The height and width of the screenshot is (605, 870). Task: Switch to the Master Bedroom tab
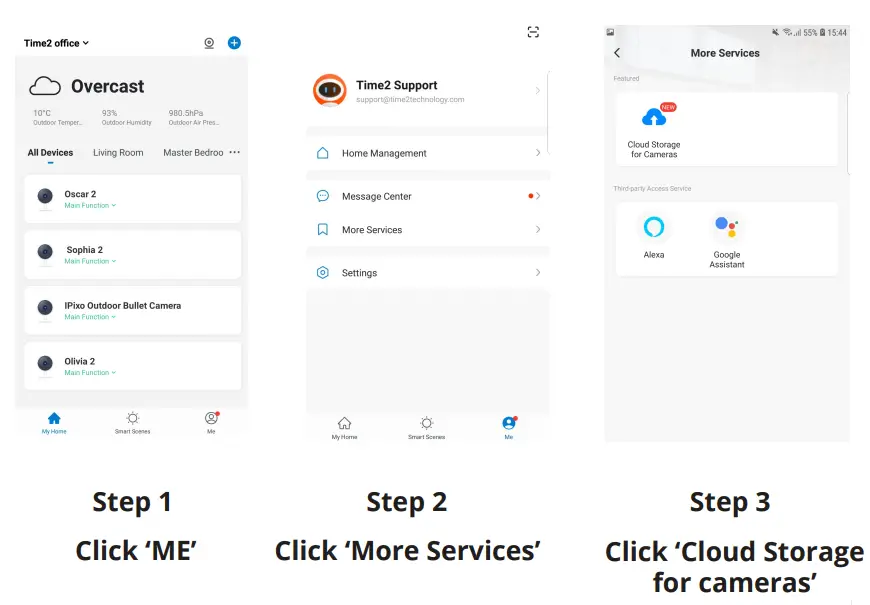pyautogui.click(x=193, y=153)
